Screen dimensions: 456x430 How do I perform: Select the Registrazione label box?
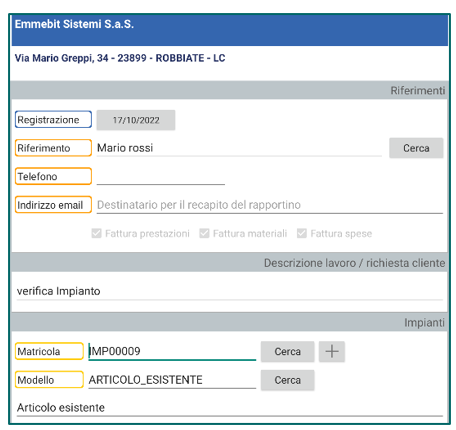coord(53,120)
